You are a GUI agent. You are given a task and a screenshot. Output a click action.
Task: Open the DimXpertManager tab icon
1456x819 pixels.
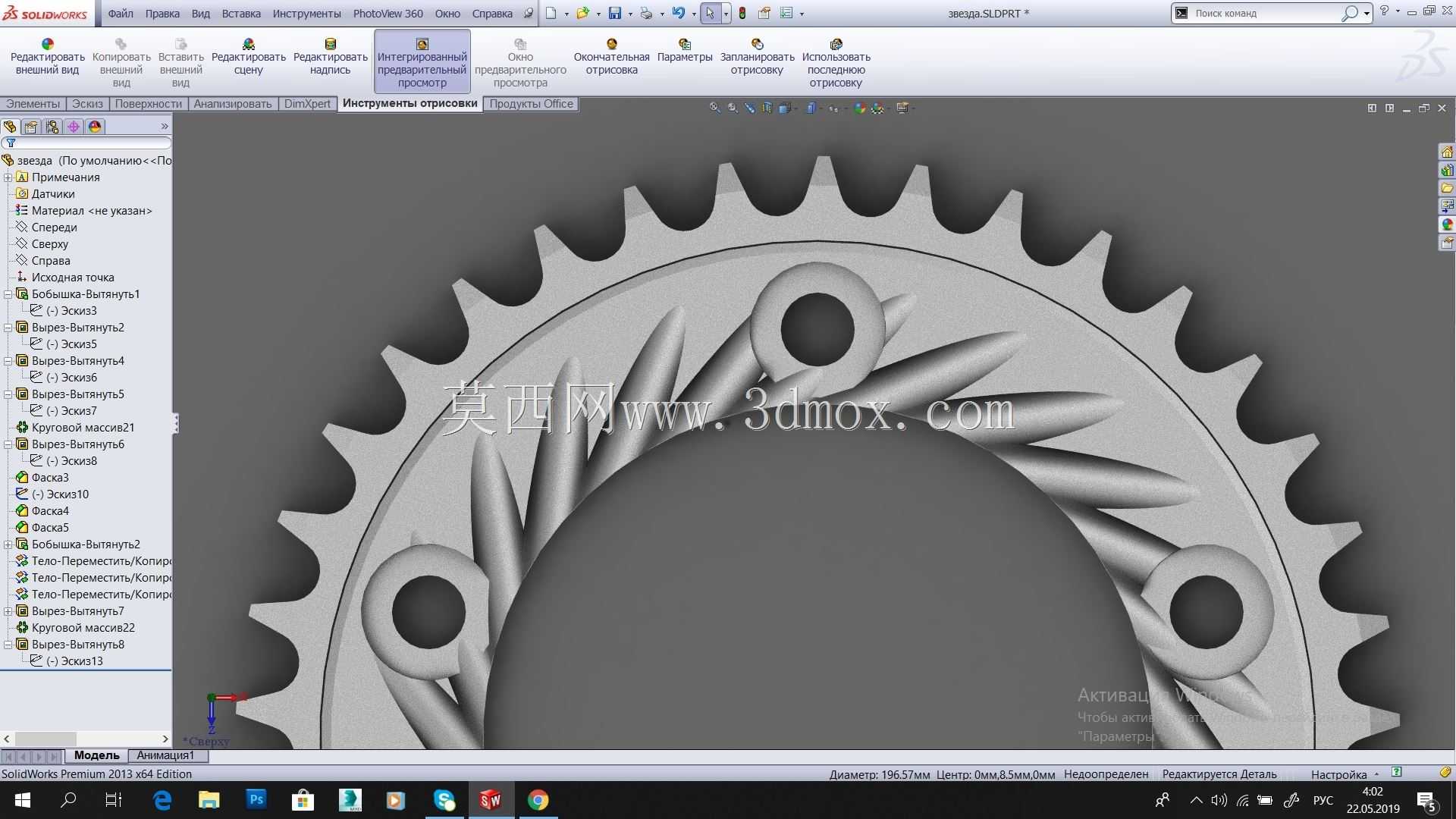tap(74, 127)
